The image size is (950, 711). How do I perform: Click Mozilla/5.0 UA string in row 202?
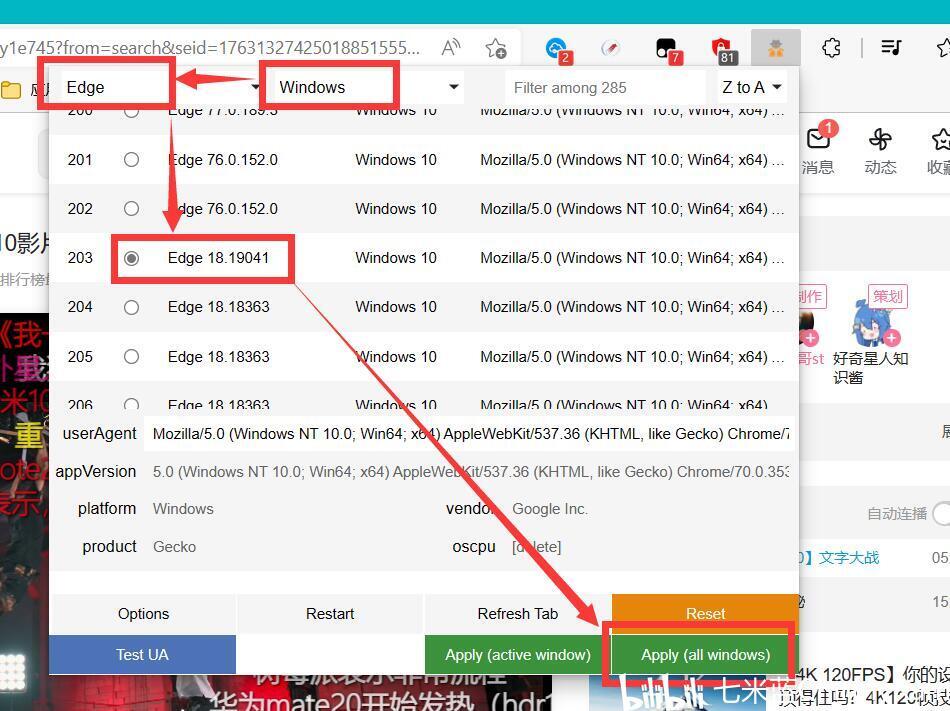[x=632, y=209]
